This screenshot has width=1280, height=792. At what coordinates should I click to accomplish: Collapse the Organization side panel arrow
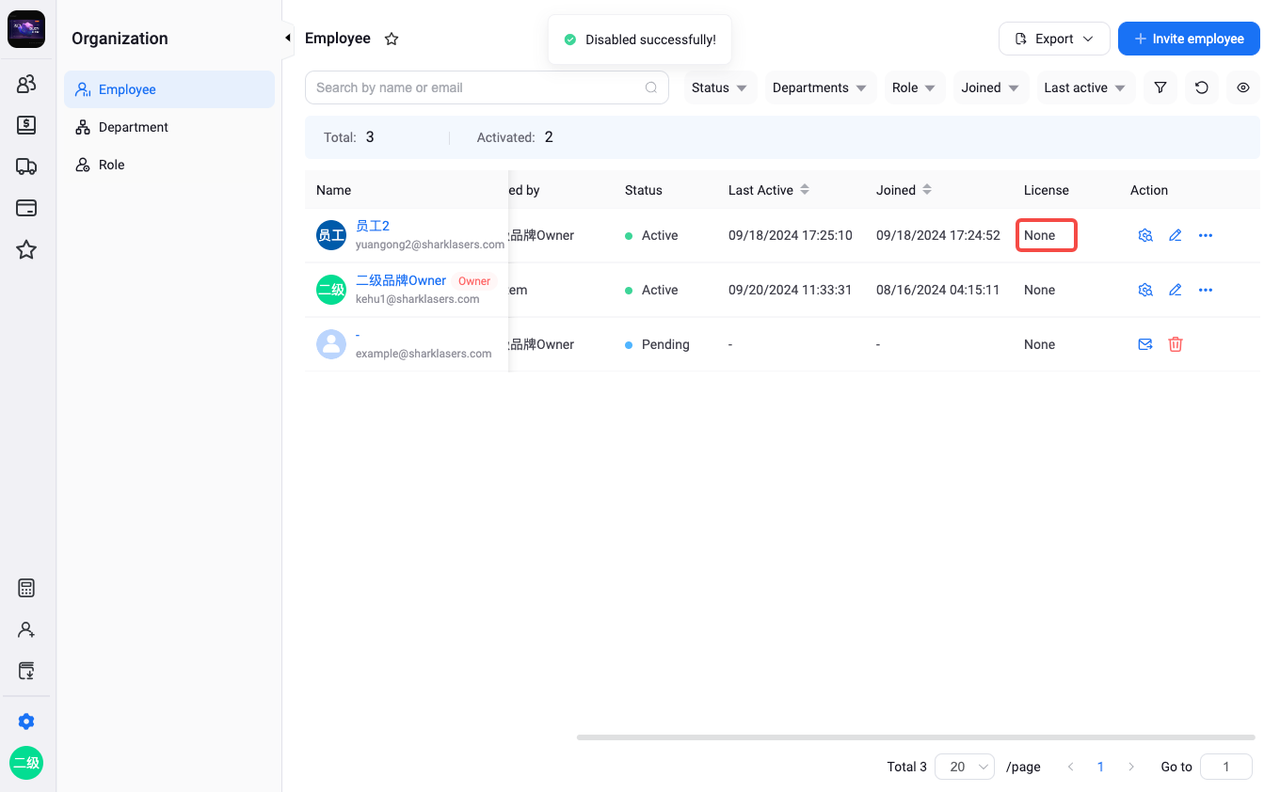pos(287,38)
